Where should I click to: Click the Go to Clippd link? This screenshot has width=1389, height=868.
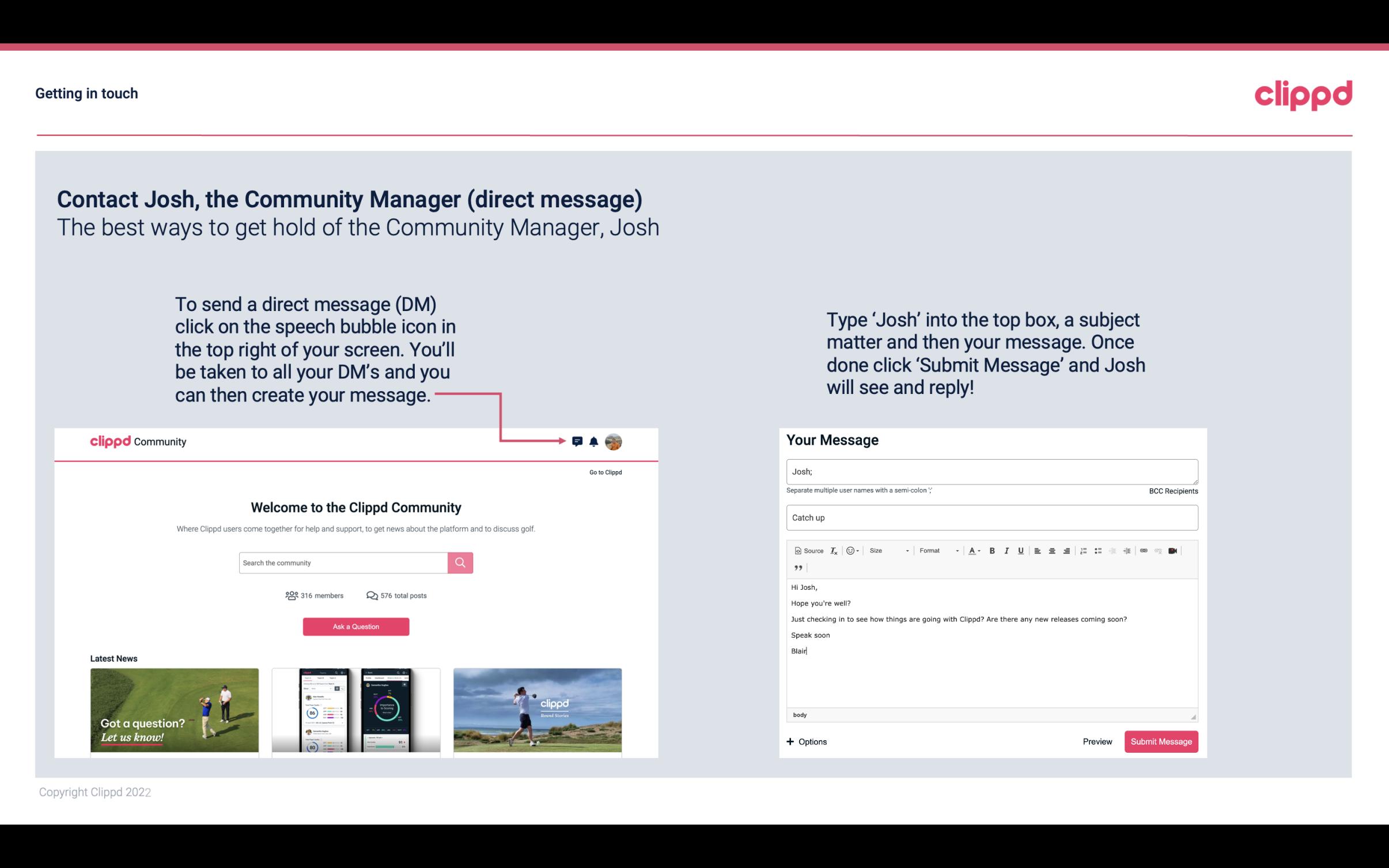(604, 472)
